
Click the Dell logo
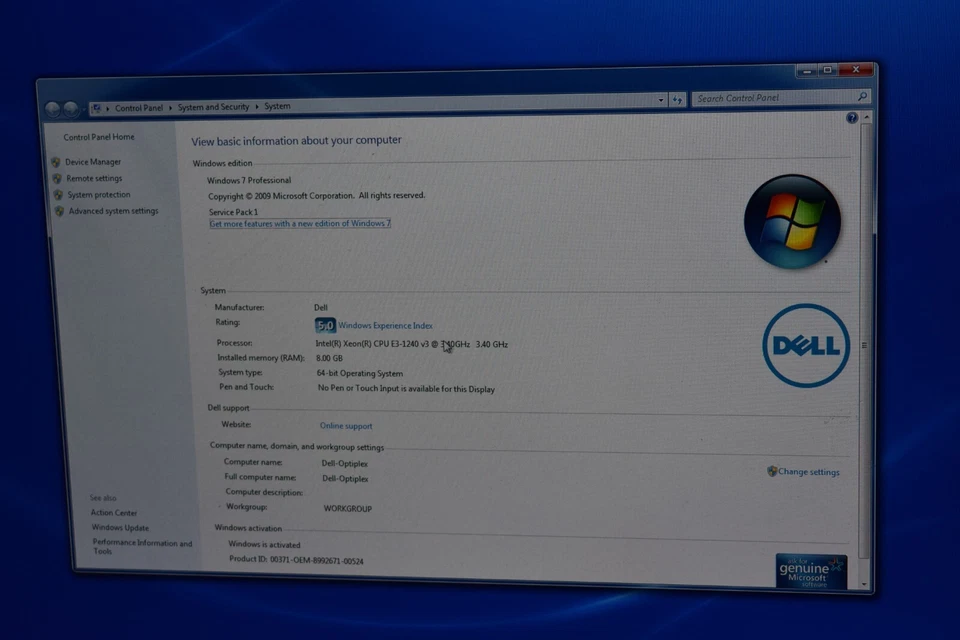806,345
